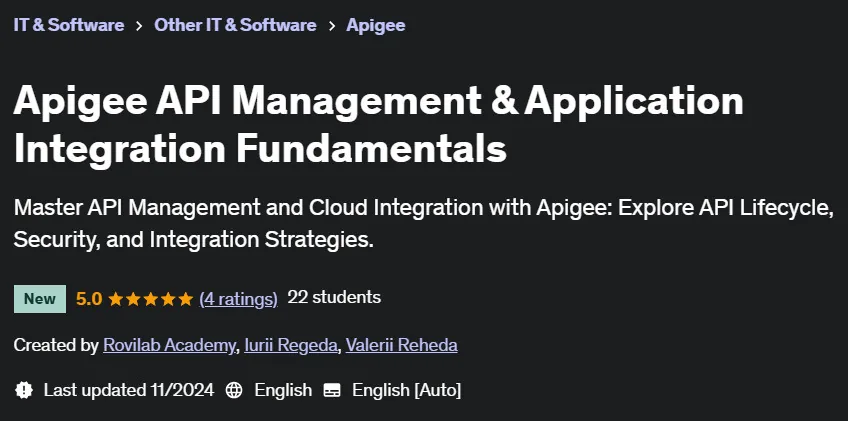Open Valerii Reheda instructor profile
This screenshot has width=848, height=421.
point(402,345)
